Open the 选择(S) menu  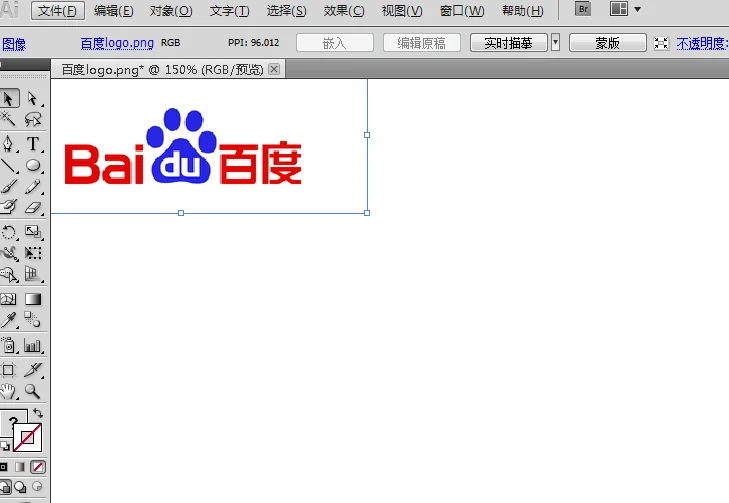(x=286, y=11)
